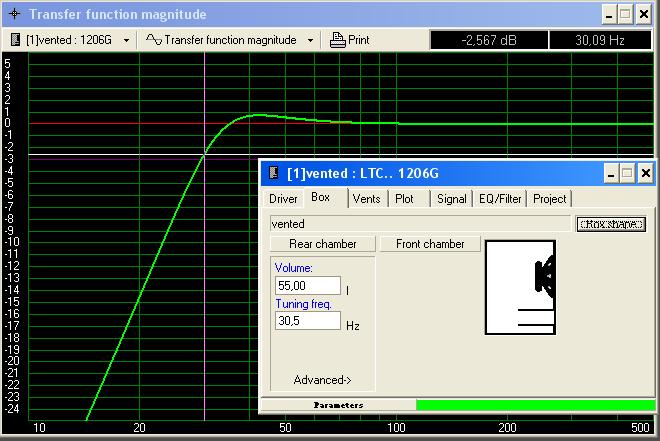This screenshot has width=660, height=441.
Task: Go to the Signal tab
Action: click(x=451, y=199)
